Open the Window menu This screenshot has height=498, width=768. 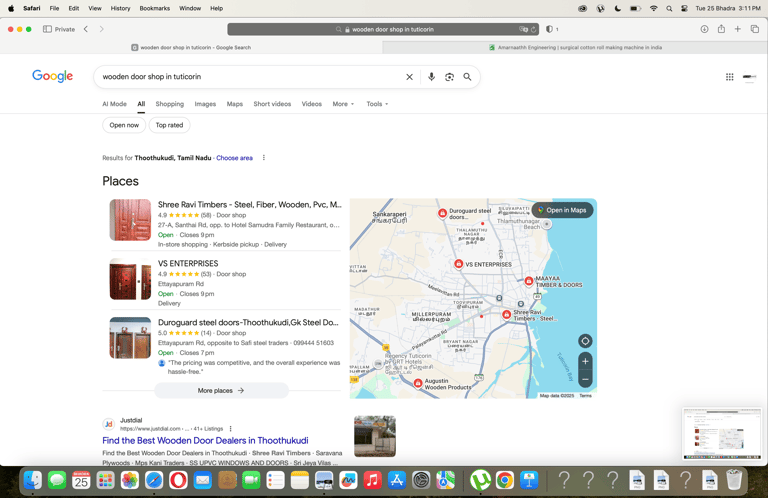click(190, 8)
